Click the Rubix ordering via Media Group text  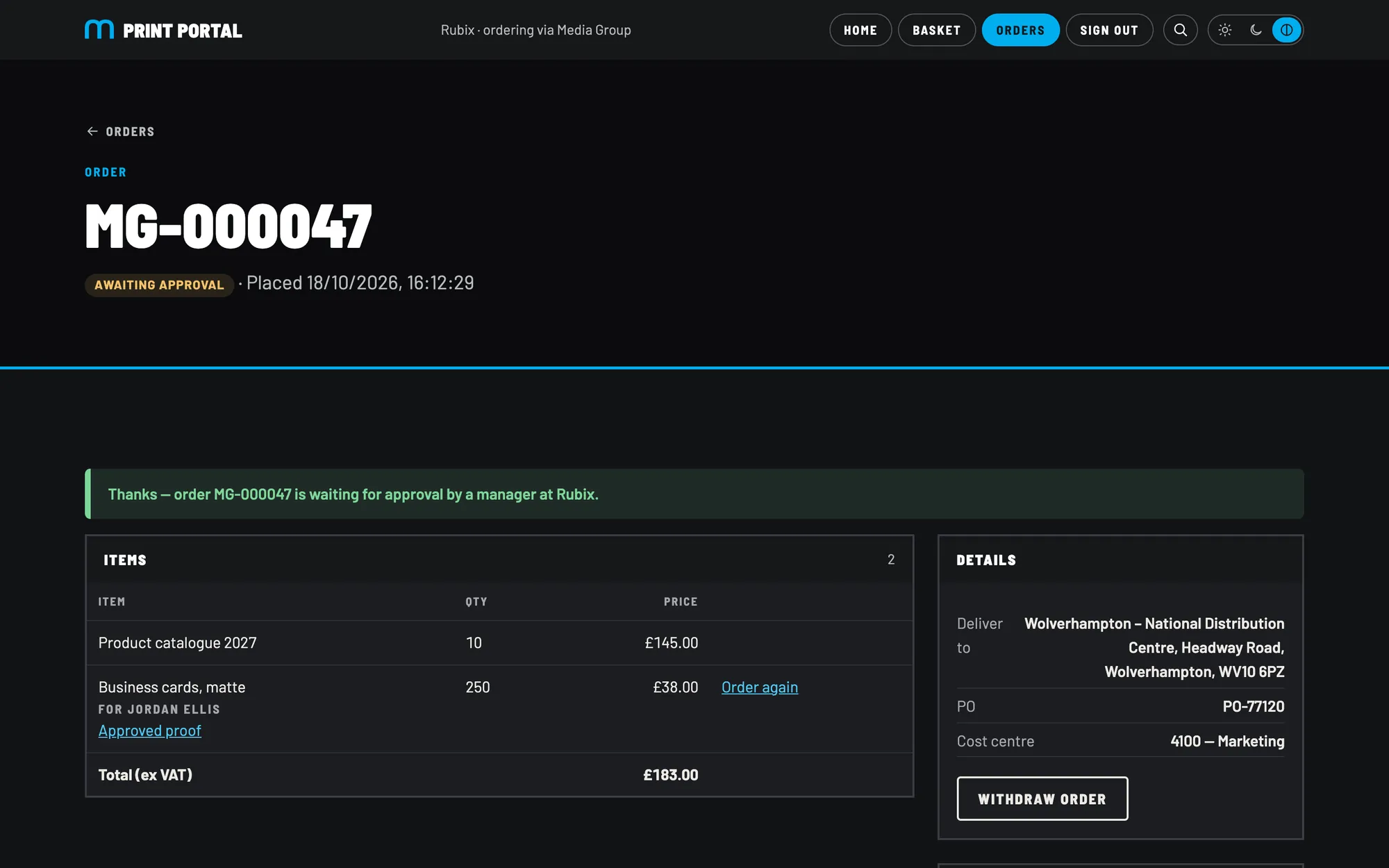click(x=535, y=30)
